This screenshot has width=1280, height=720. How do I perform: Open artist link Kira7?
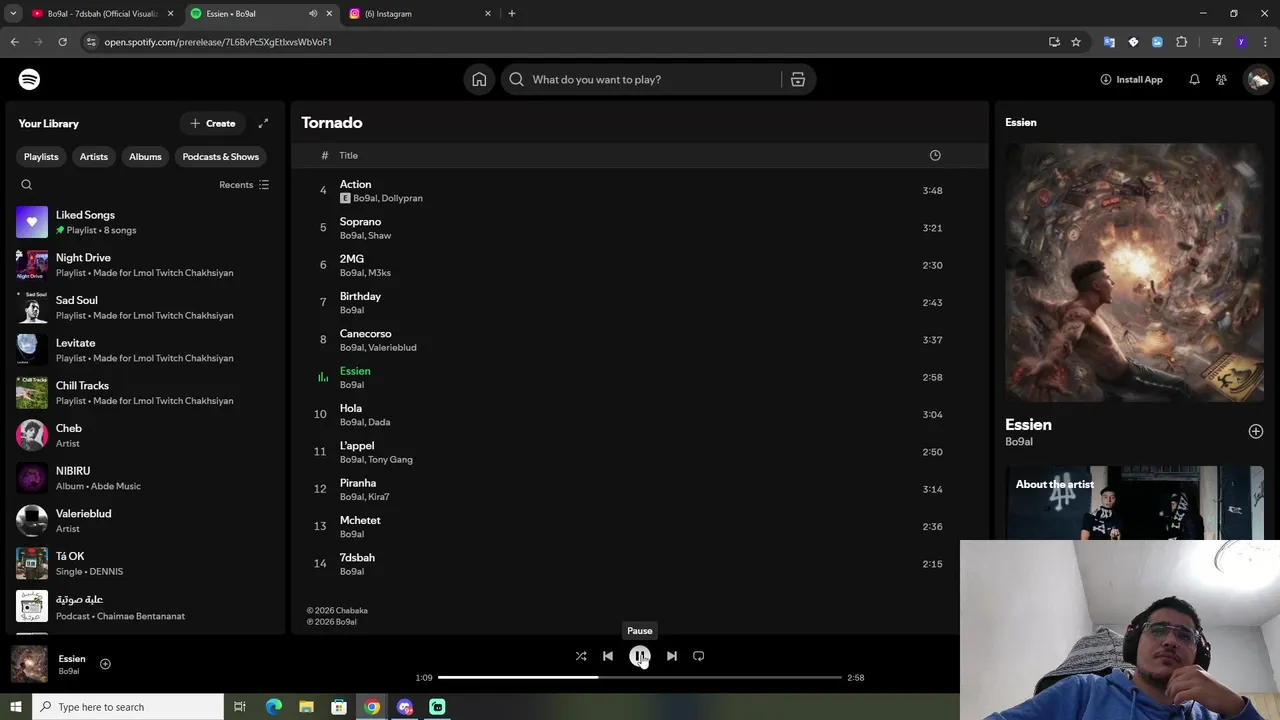379,497
